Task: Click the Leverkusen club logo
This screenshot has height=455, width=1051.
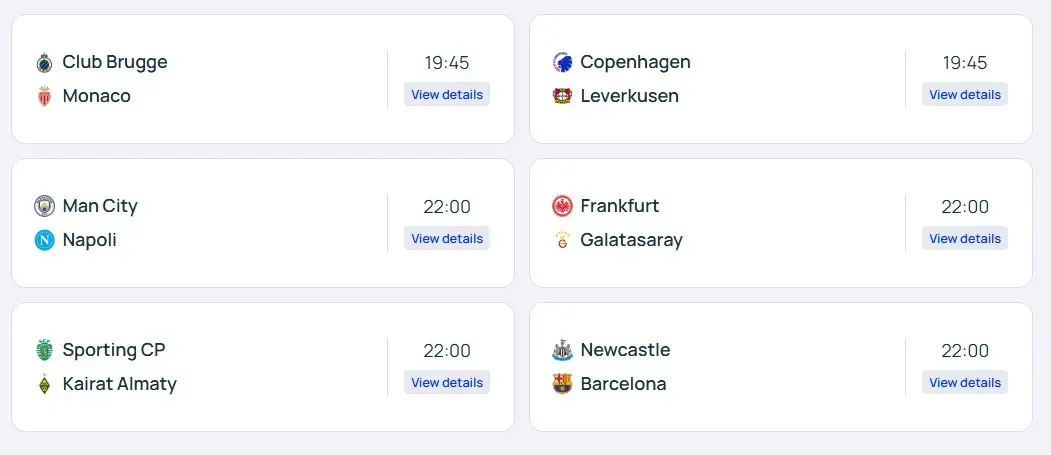Action: tap(562, 97)
